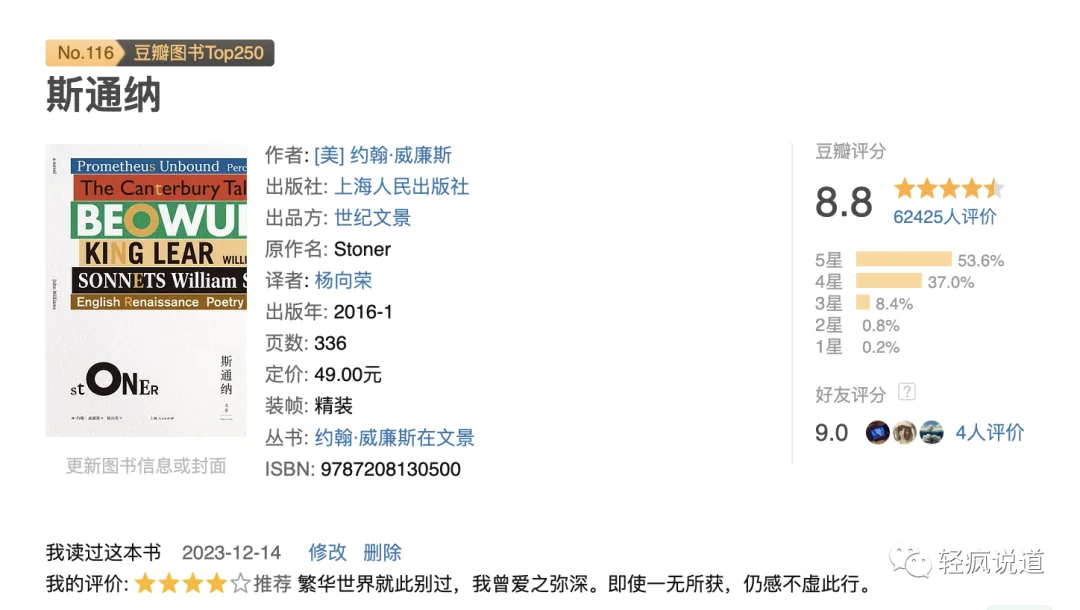Open the first friend avatar with blue image

point(878,432)
